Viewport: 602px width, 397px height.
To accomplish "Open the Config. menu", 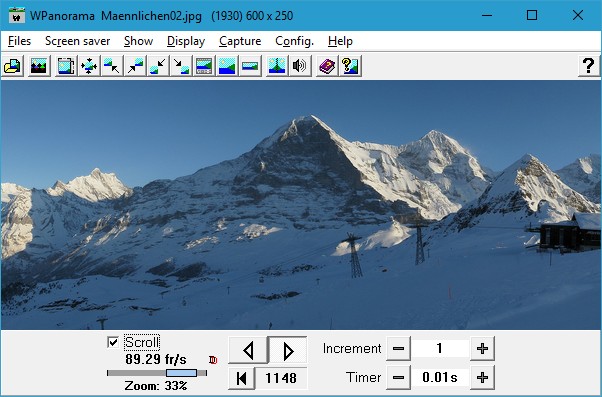I will click(294, 41).
